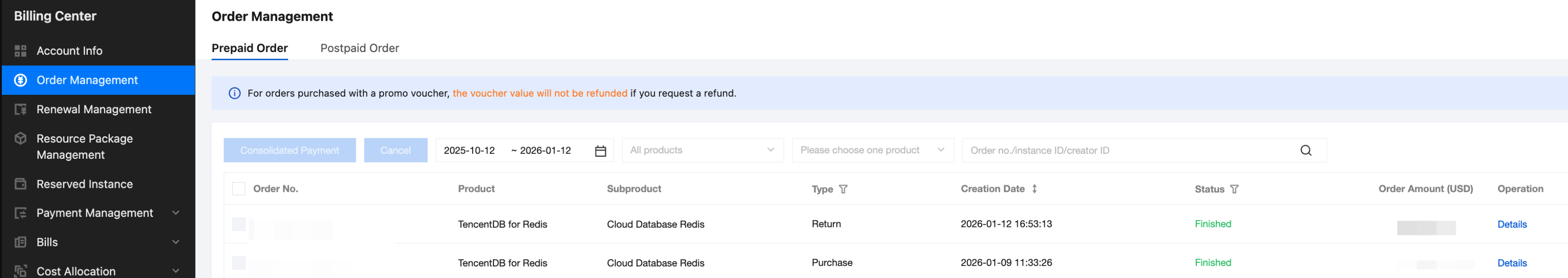This screenshot has width=1568, height=278.
Task: Click the Renewal Management sidebar icon
Action: 21,109
